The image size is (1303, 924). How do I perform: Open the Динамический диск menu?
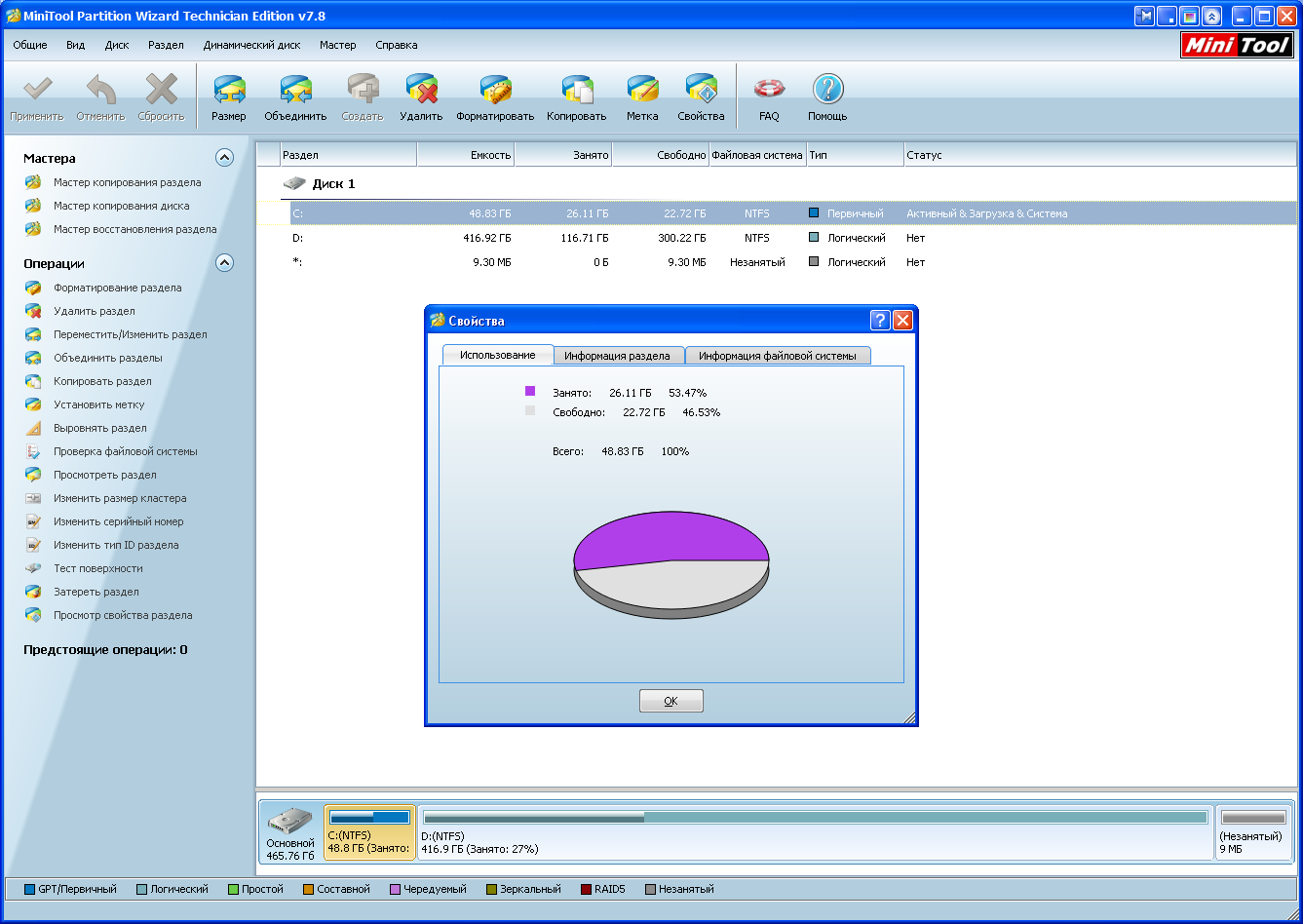[x=251, y=45]
